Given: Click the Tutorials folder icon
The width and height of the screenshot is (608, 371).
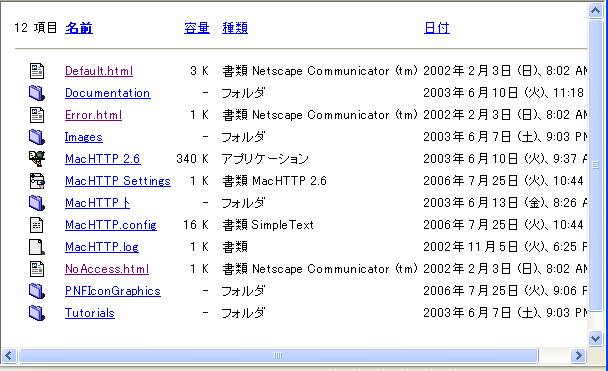Looking at the screenshot, I should tap(37, 313).
